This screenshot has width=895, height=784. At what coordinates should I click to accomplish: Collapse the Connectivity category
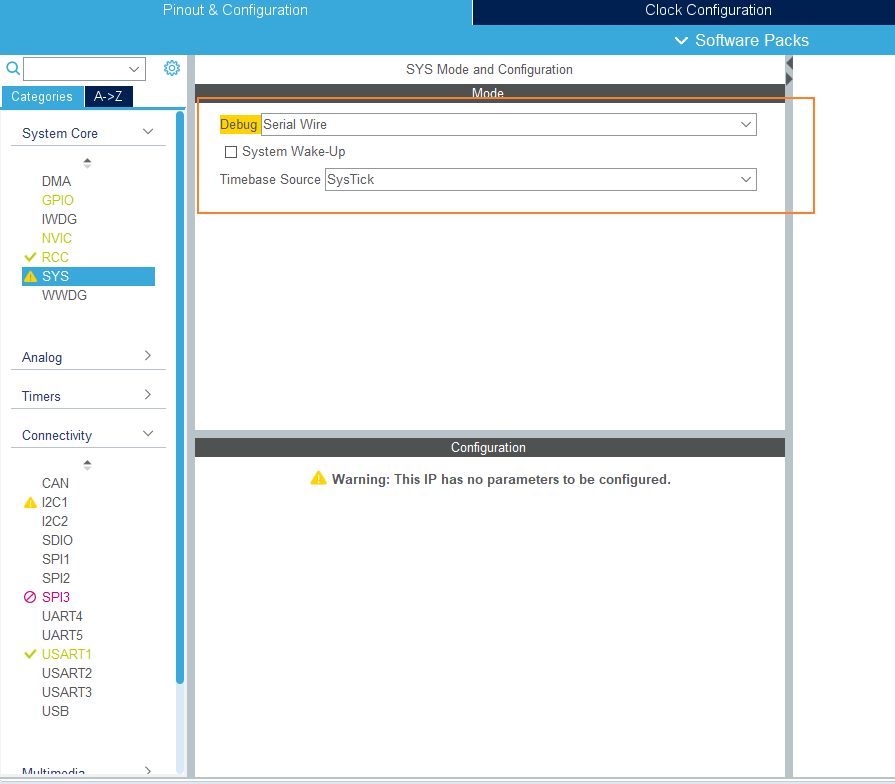[x=148, y=434]
